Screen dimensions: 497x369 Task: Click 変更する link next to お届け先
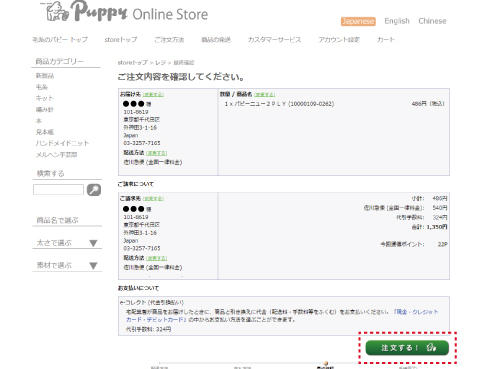pos(153,95)
